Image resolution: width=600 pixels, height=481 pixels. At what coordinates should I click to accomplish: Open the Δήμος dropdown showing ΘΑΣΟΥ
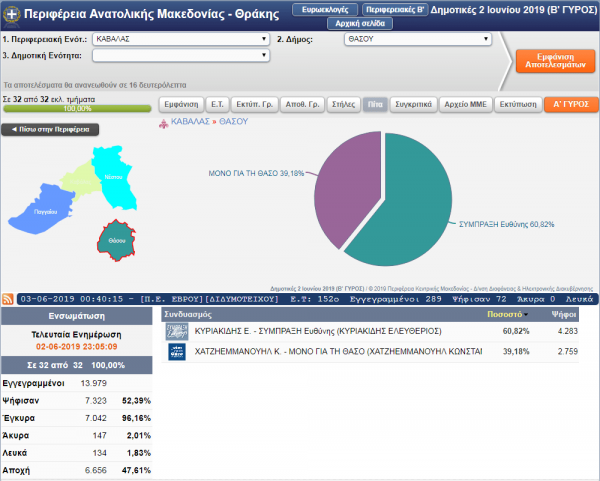(416, 39)
